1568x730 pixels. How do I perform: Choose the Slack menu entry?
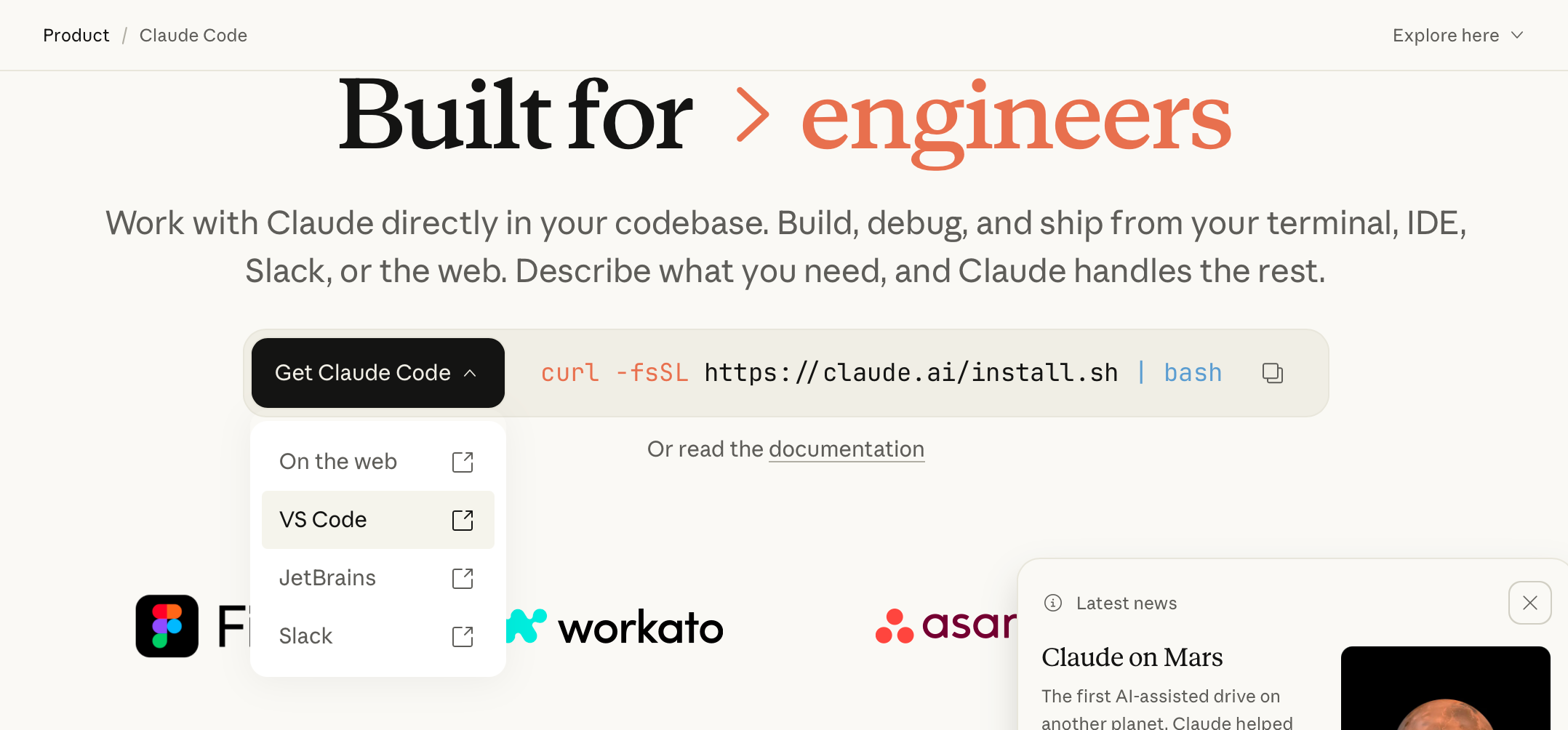tap(305, 636)
